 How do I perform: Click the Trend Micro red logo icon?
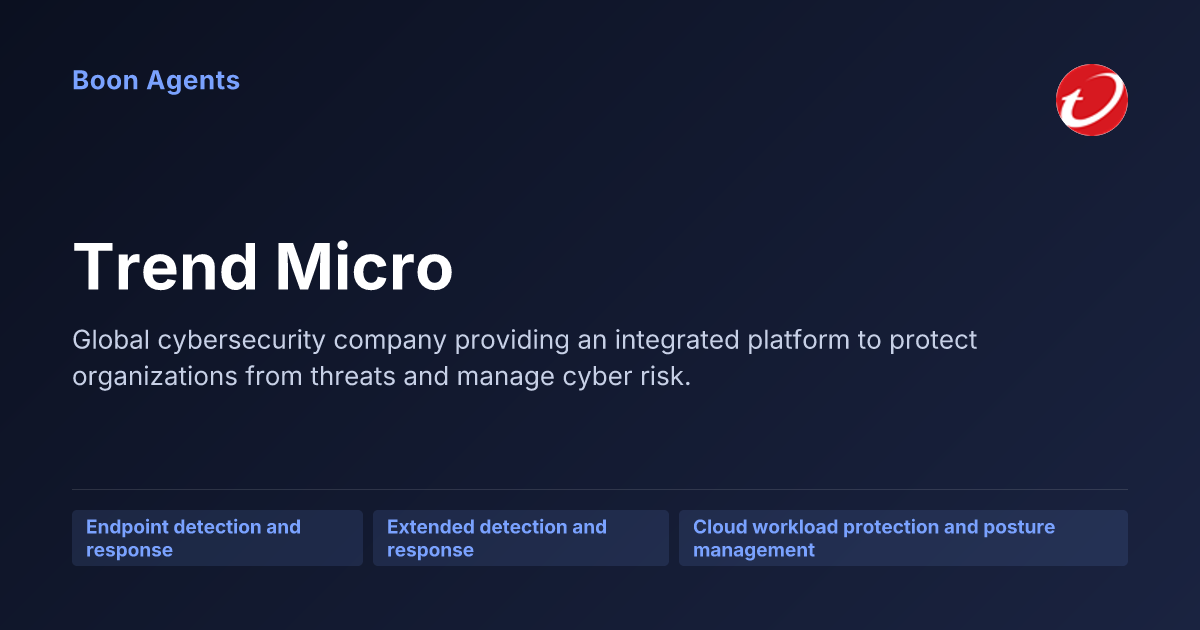pyautogui.click(x=1092, y=100)
